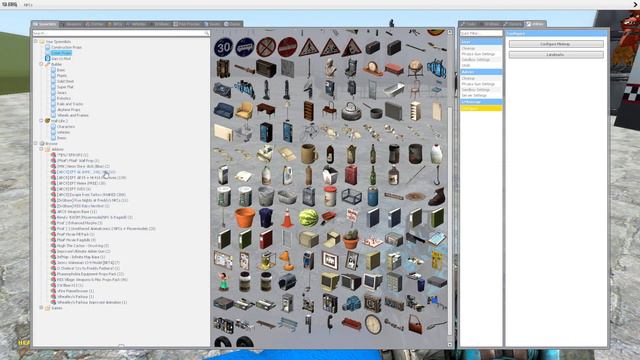Spawn the brown boot prop
640x360 pixels.
436,197
